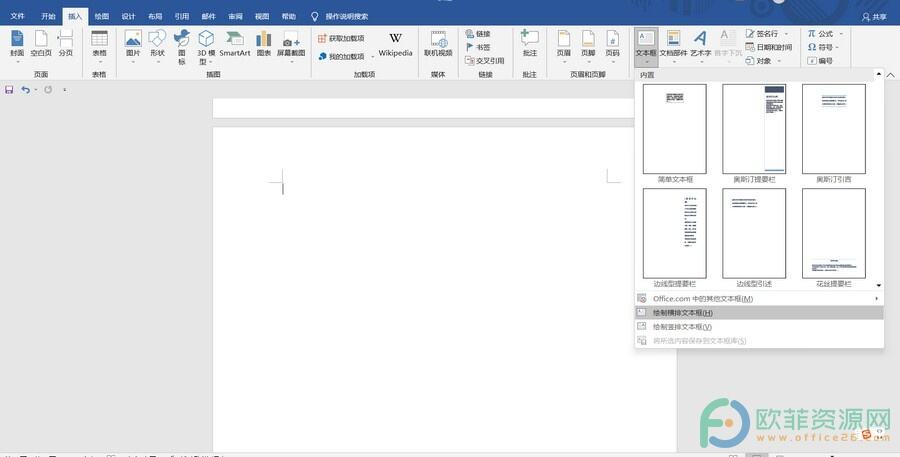Collapse the ribbon with the chevron
The image size is (900, 457).
tap(890, 75)
